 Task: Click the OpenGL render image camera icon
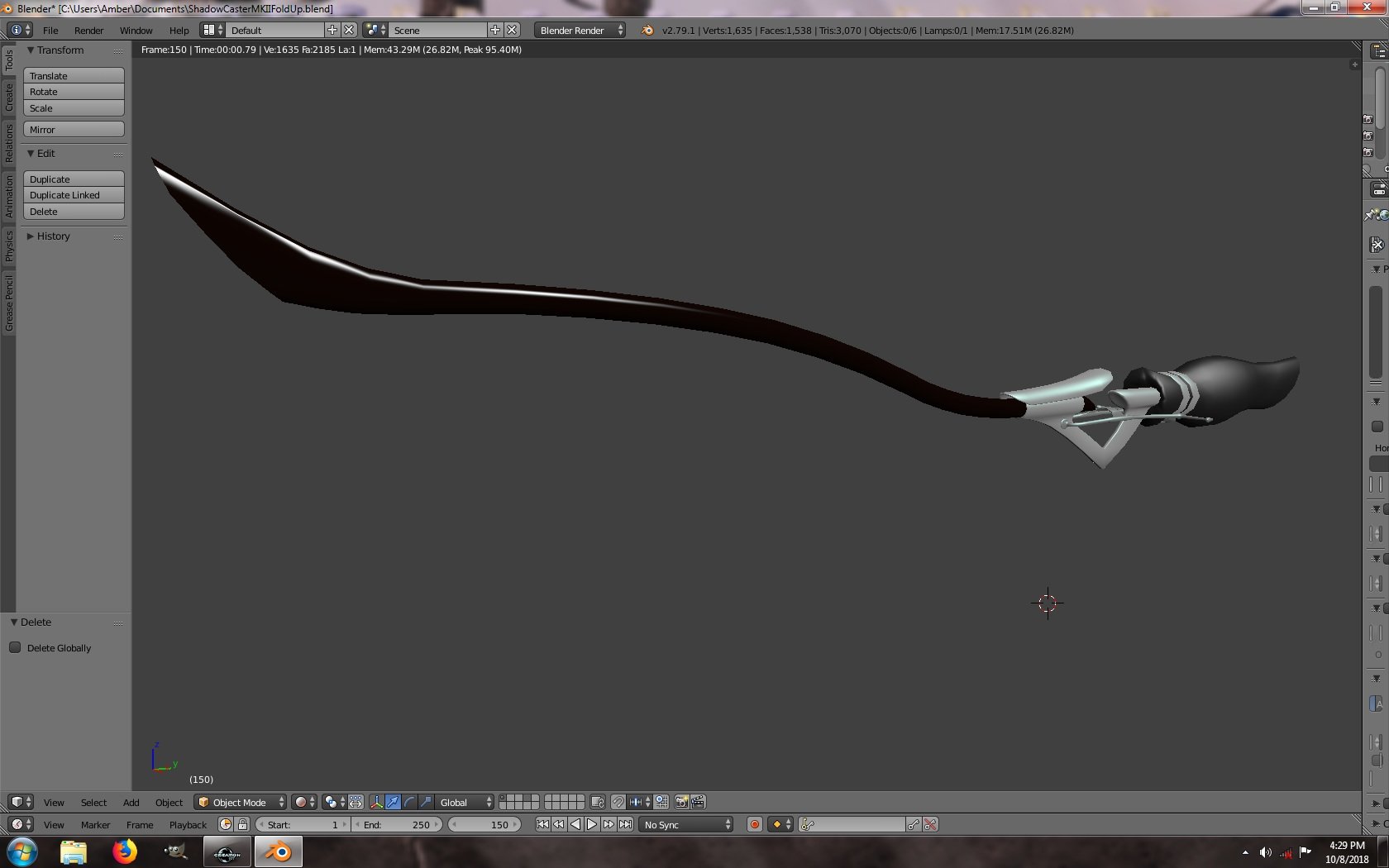pos(682,802)
